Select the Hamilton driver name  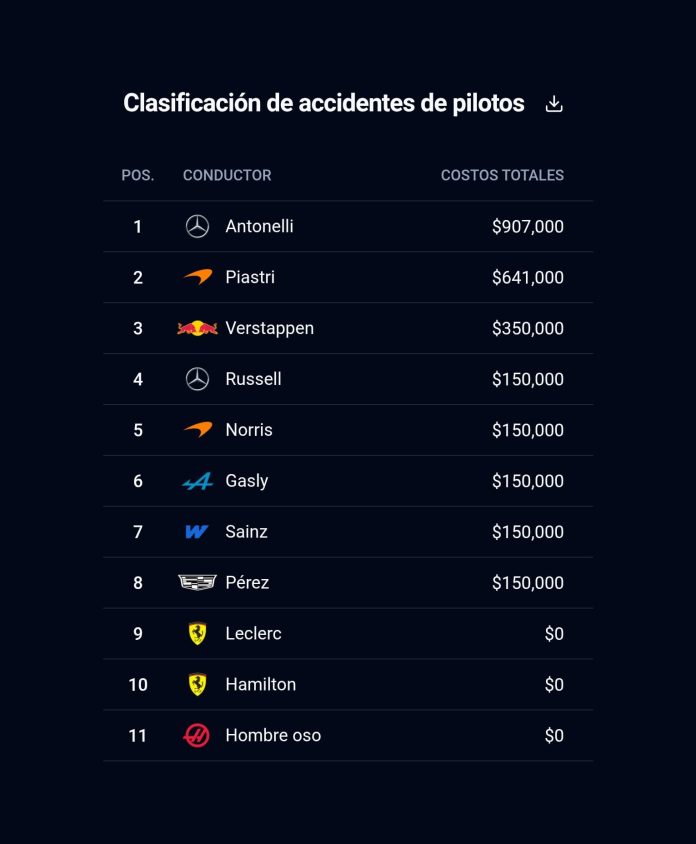[x=261, y=684]
